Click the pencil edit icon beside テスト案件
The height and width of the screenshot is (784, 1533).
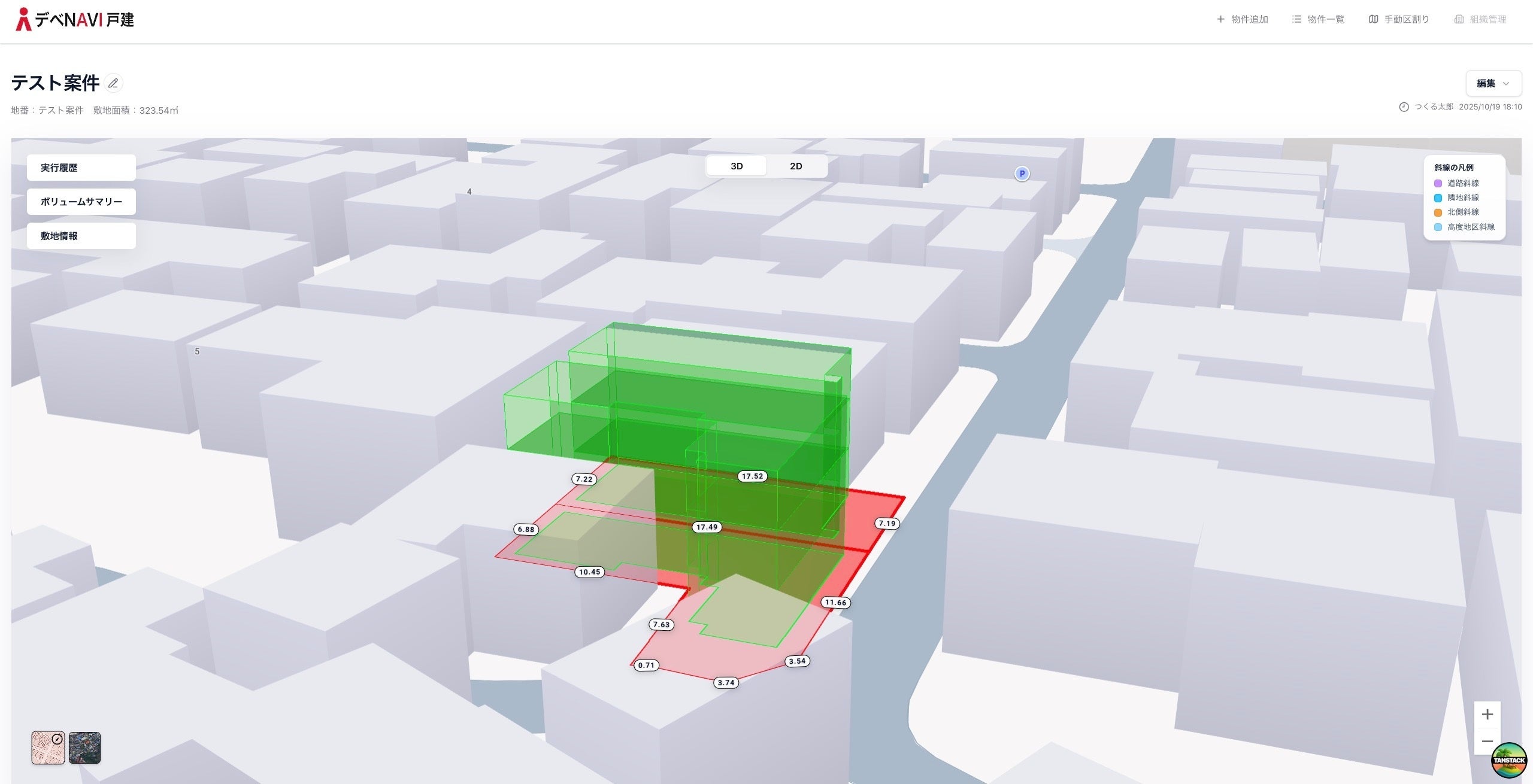coord(113,83)
